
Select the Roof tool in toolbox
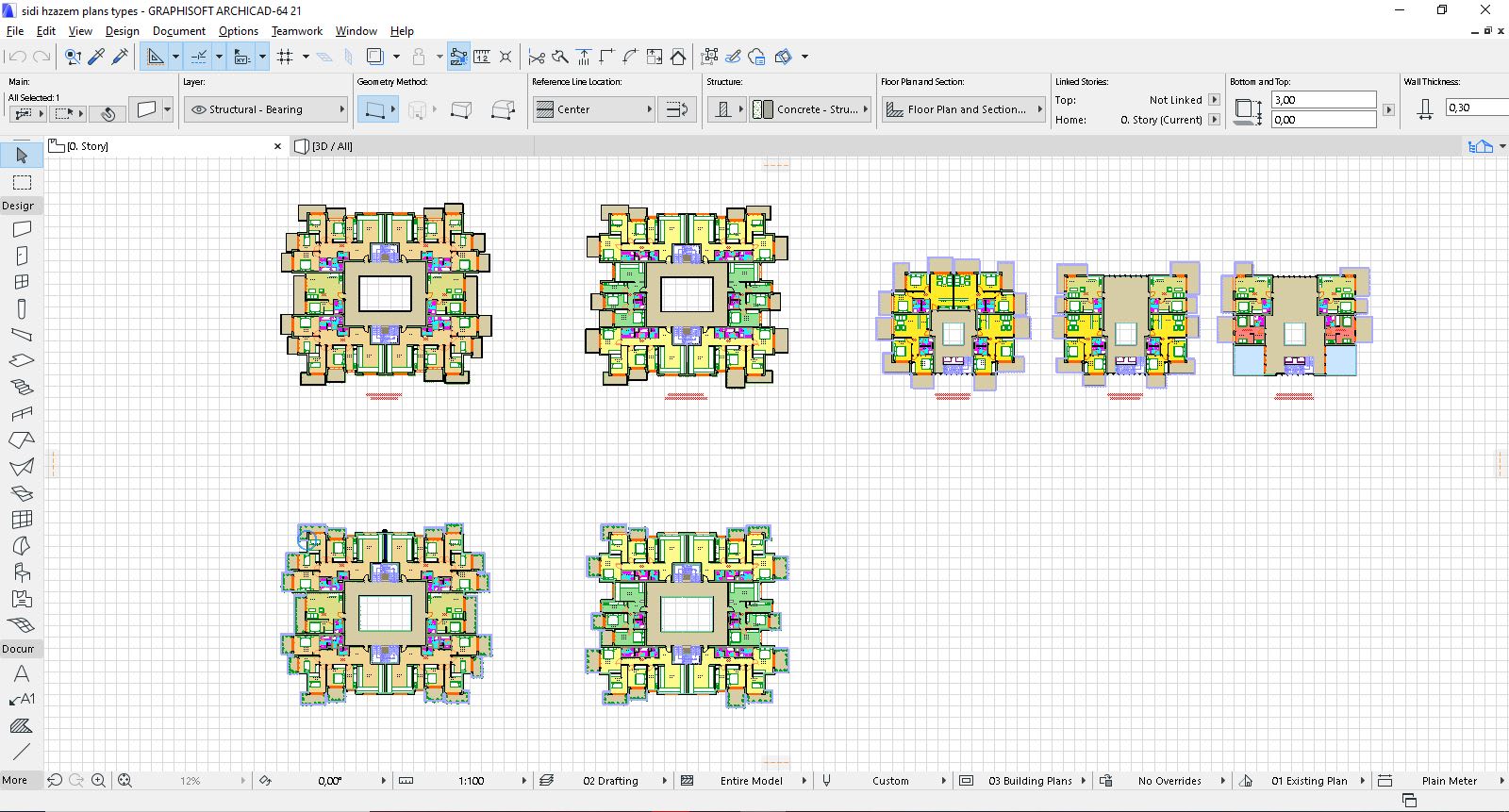click(x=22, y=439)
